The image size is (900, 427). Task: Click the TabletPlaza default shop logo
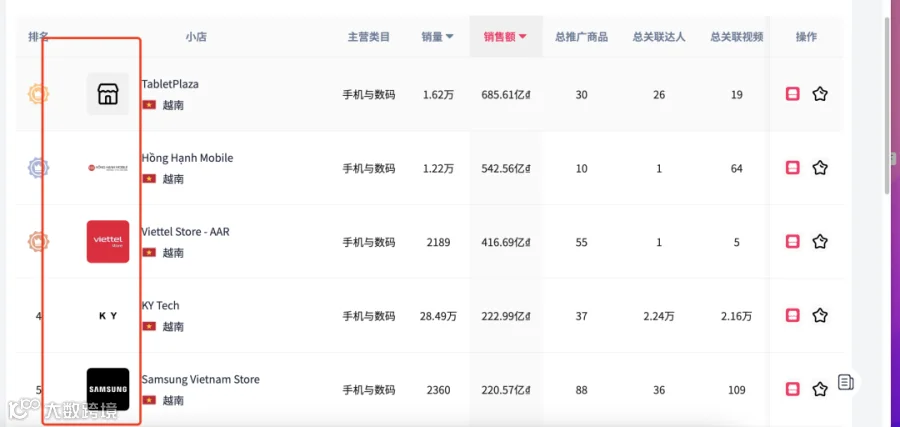pyautogui.click(x=108, y=94)
